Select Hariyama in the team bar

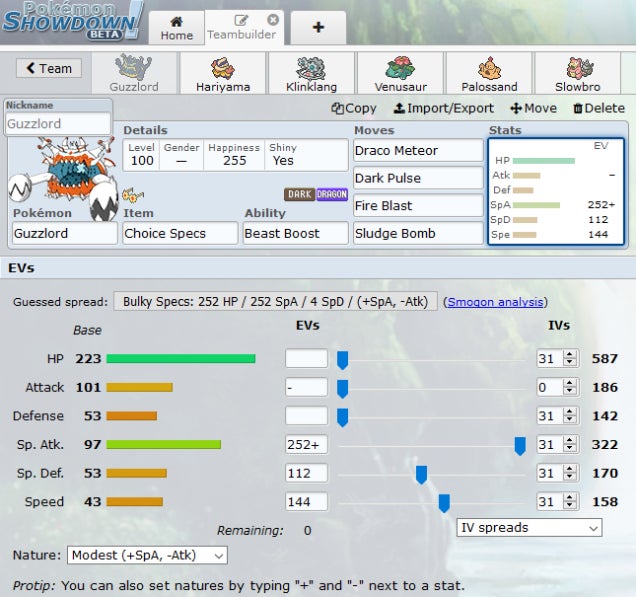point(222,74)
